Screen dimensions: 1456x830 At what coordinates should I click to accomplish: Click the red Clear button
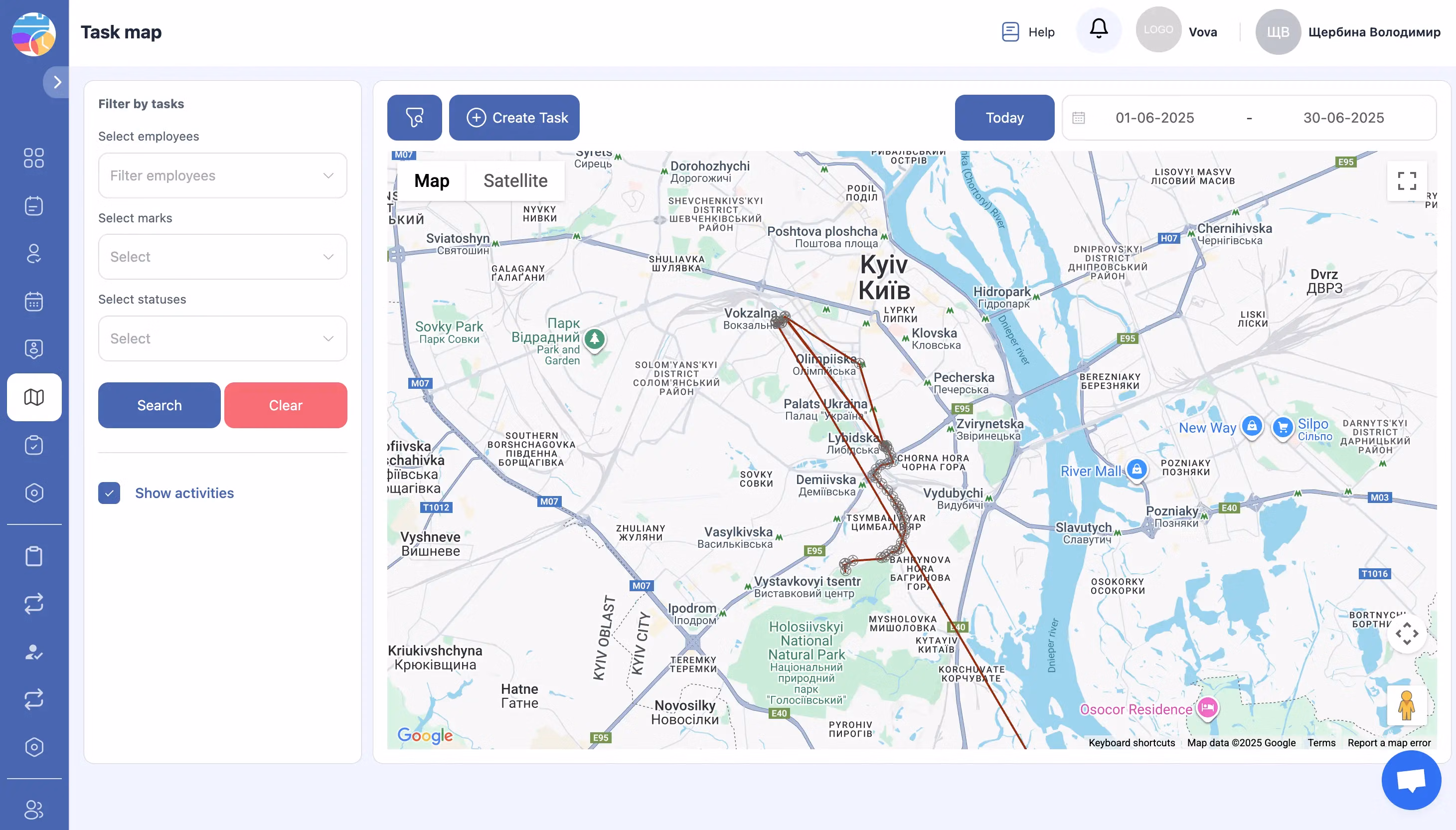click(x=286, y=405)
